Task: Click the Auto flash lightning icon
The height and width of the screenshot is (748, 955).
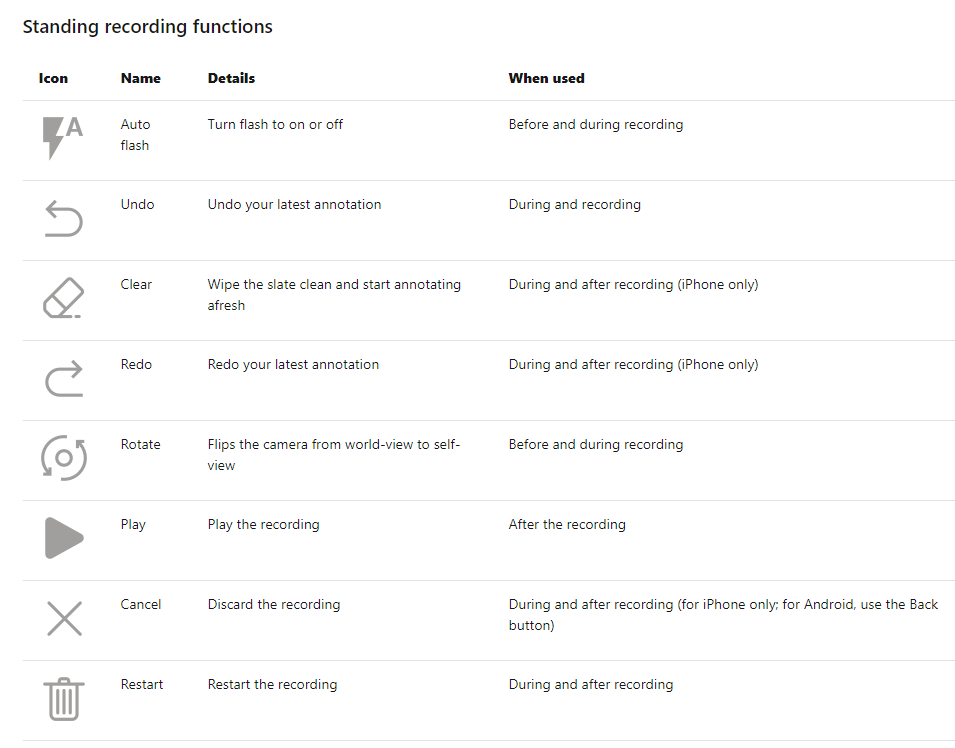Action: pyautogui.click(x=63, y=138)
